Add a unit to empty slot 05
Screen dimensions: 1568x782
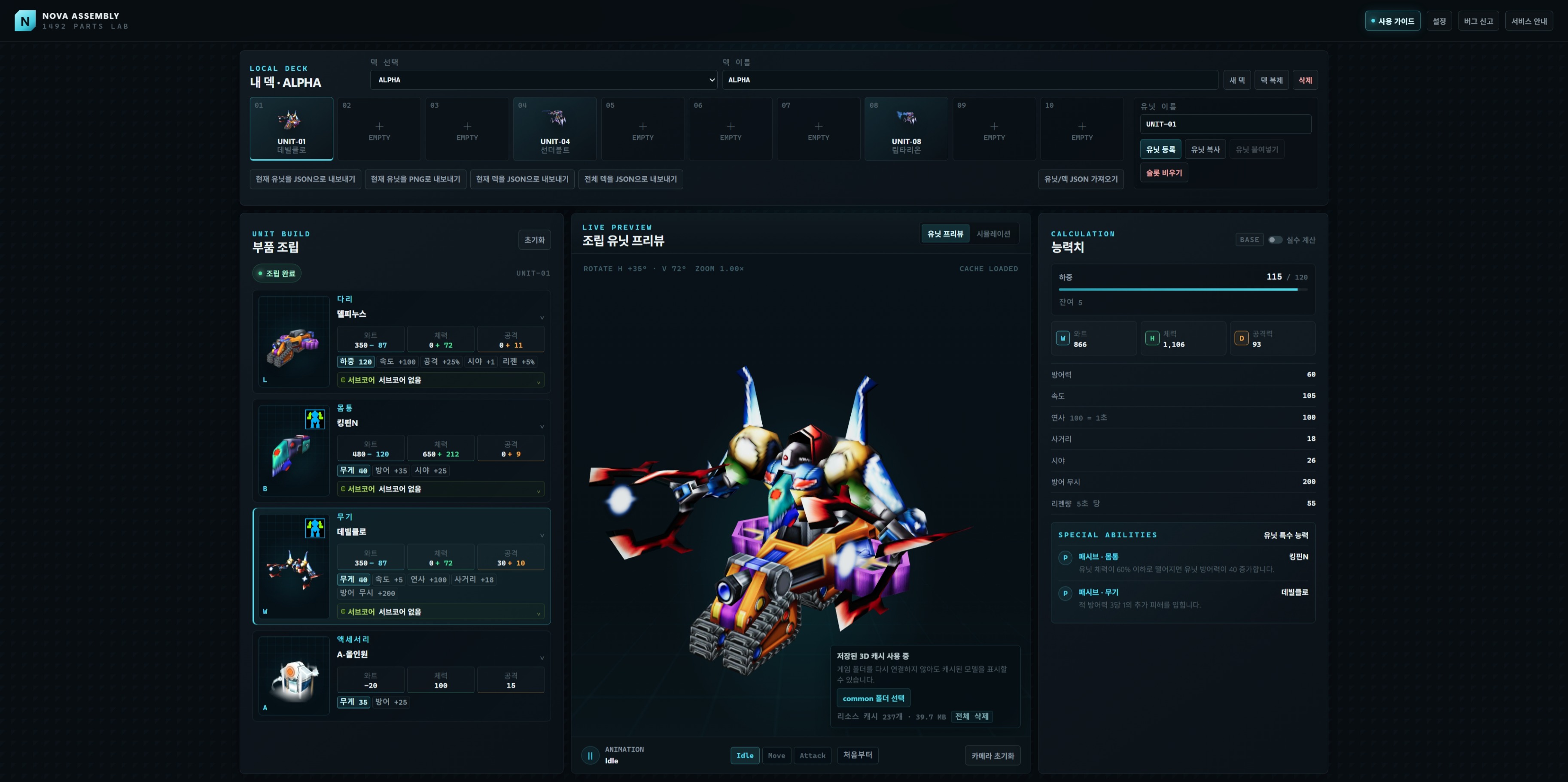pos(643,129)
